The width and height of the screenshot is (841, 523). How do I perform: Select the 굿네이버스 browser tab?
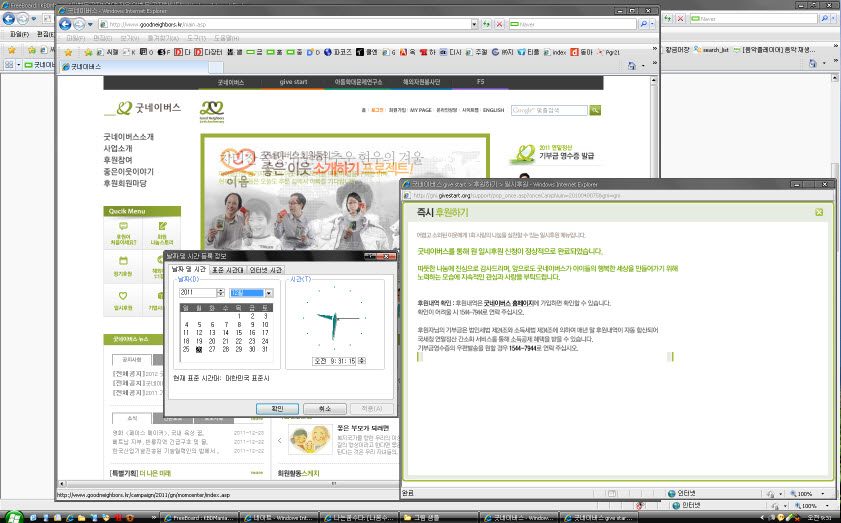click(x=134, y=67)
